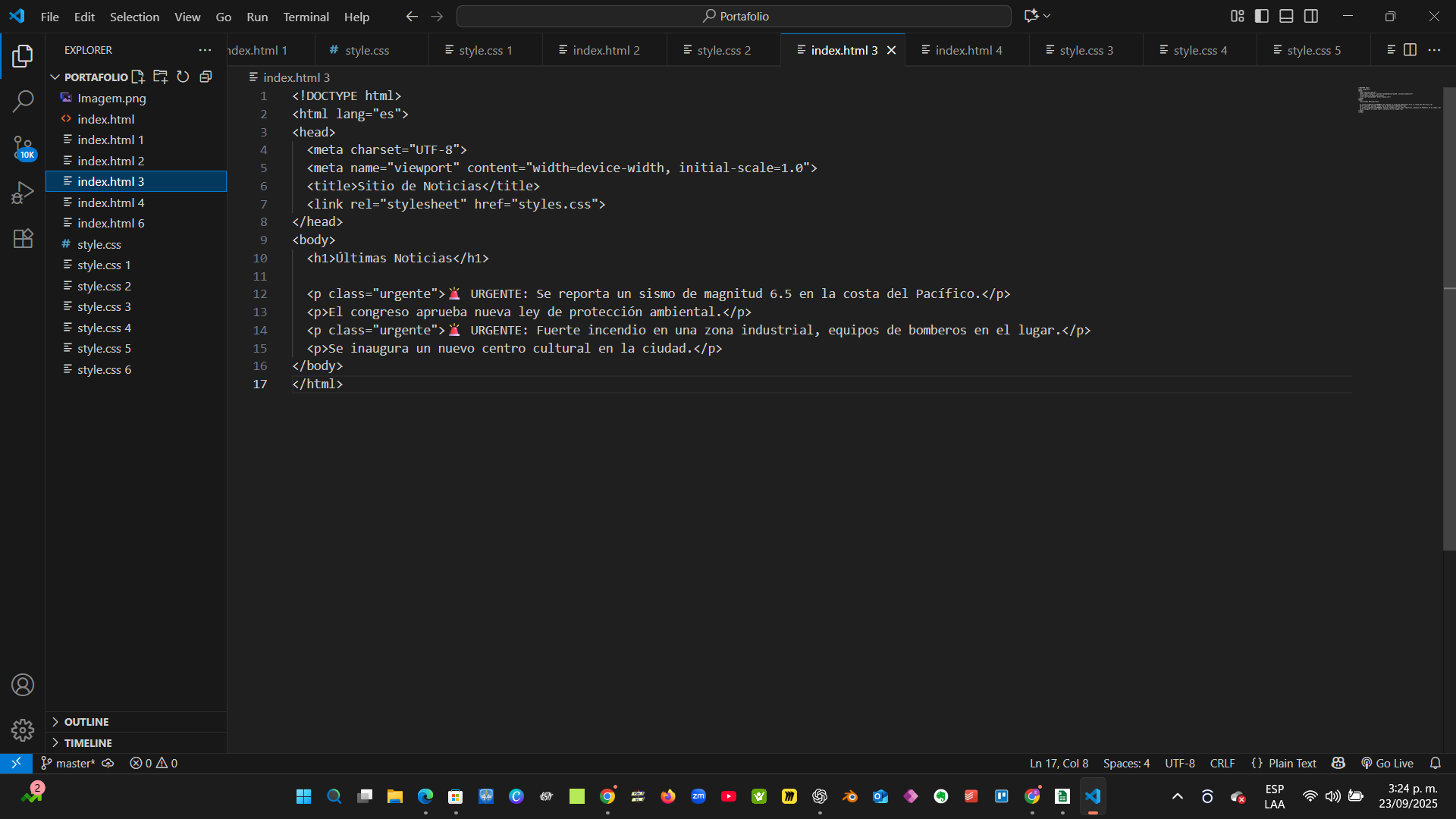Open Explorer views and more actions menu

[x=205, y=50]
